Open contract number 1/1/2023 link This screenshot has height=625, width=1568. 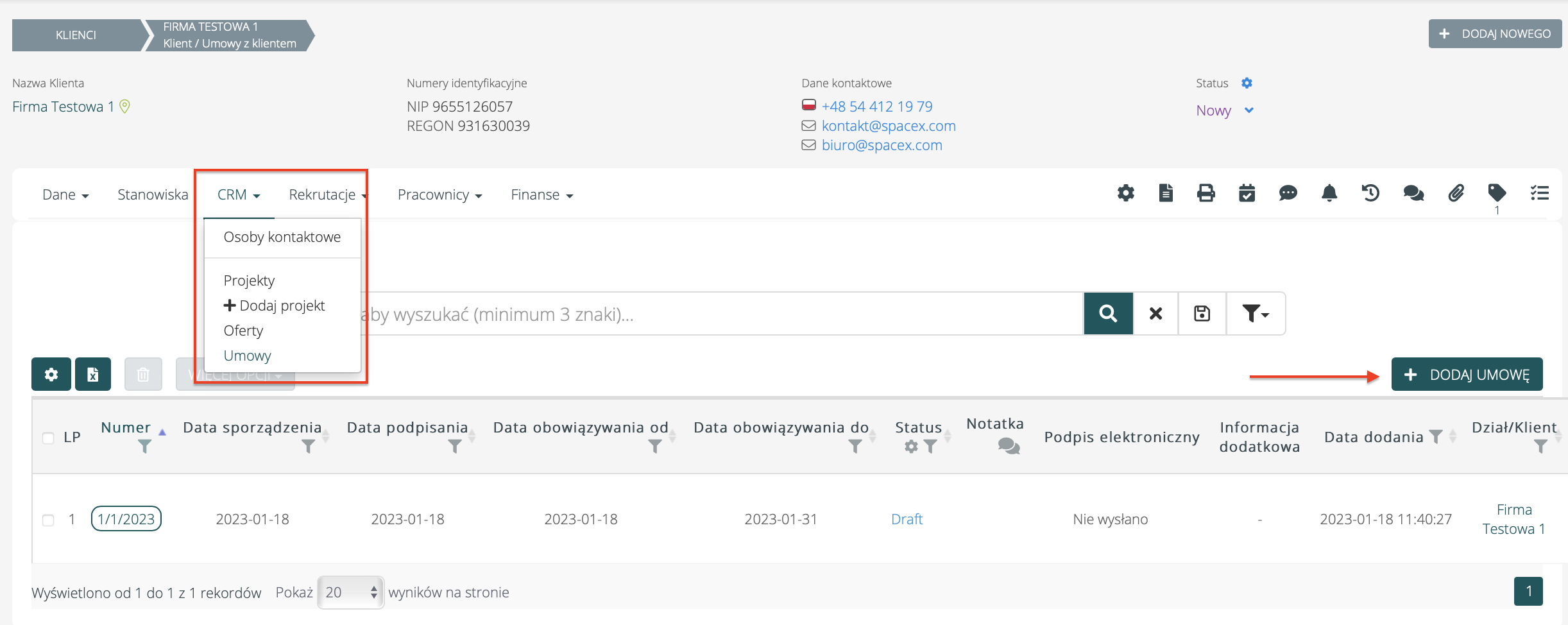click(126, 519)
